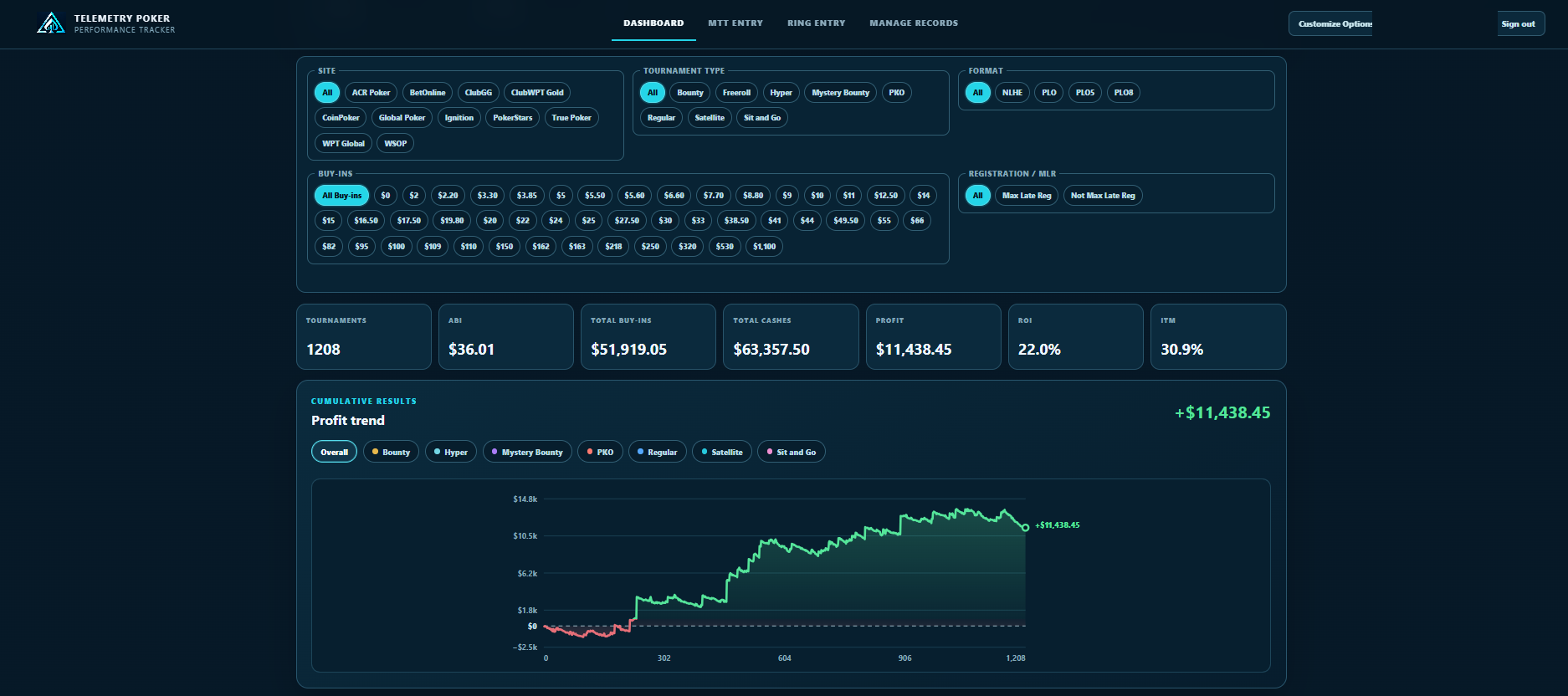
Task: Filter tournament type by Freeroll
Action: pos(737,93)
